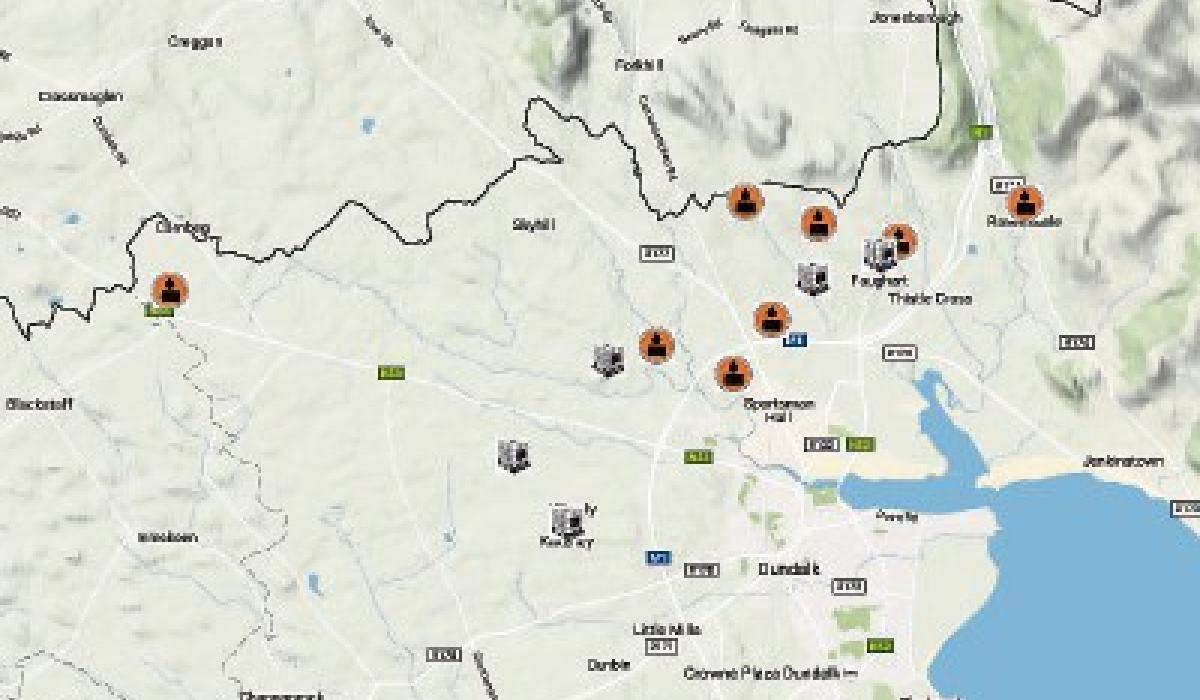Open the isolated grey building marker north-west of Kilcurly
This screenshot has height=700, width=1200.
coord(513,456)
